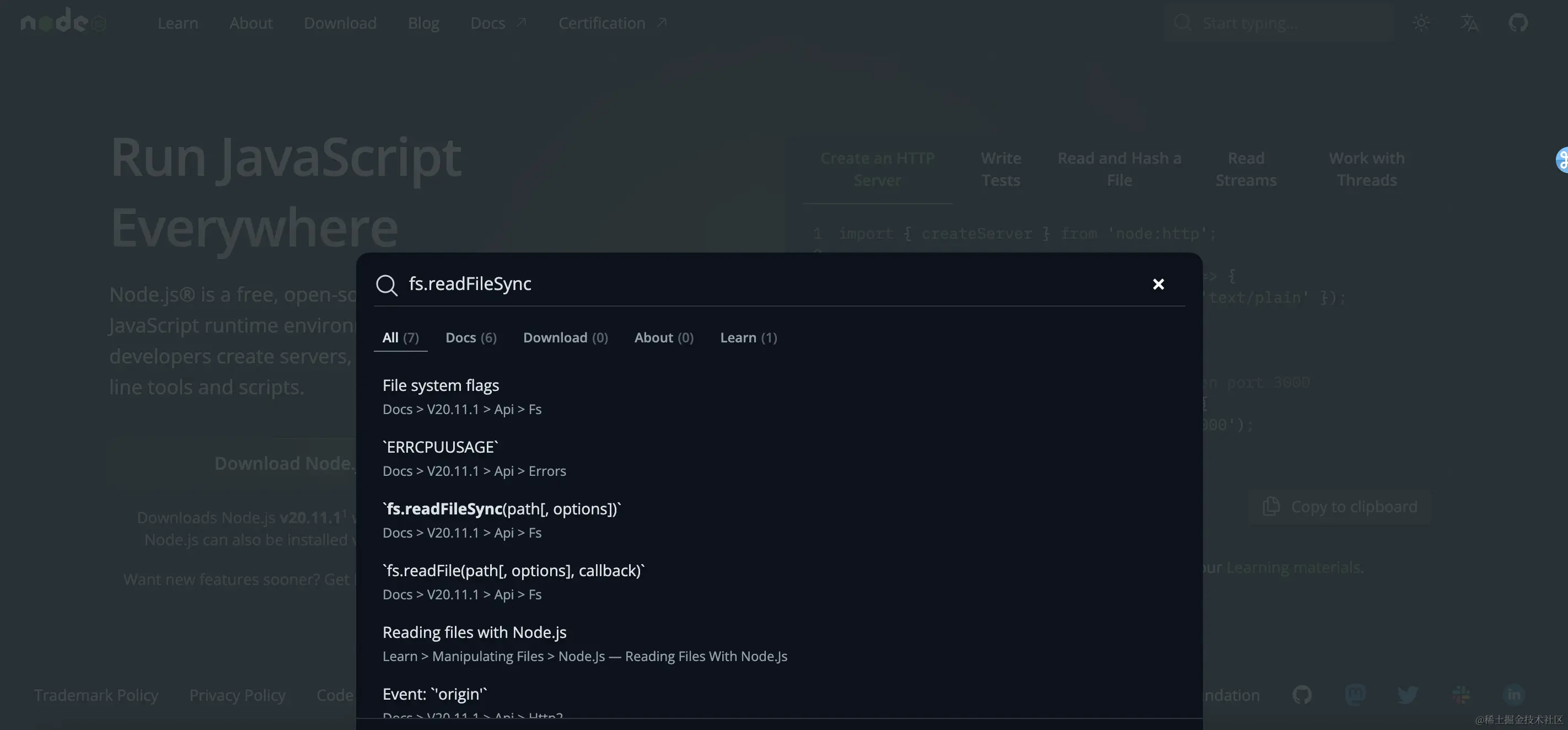The image size is (1568, 730).
Task: Open the GitHub icon in the header
Action: 1518,23
